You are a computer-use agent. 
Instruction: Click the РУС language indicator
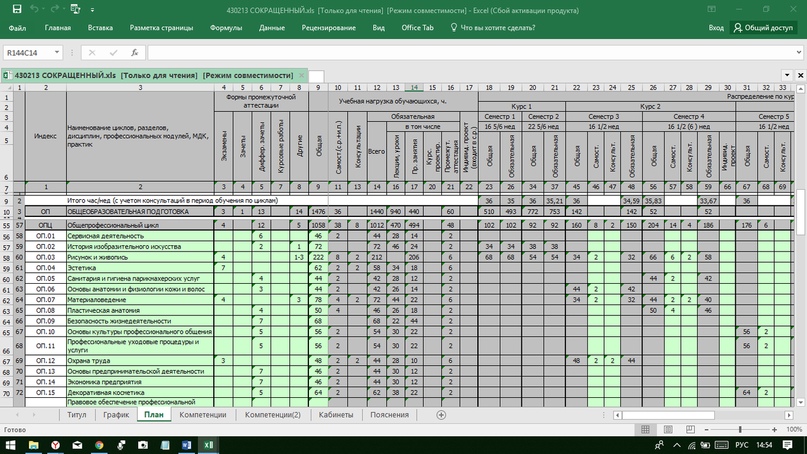pyautogui.click(x=742, y=445)
